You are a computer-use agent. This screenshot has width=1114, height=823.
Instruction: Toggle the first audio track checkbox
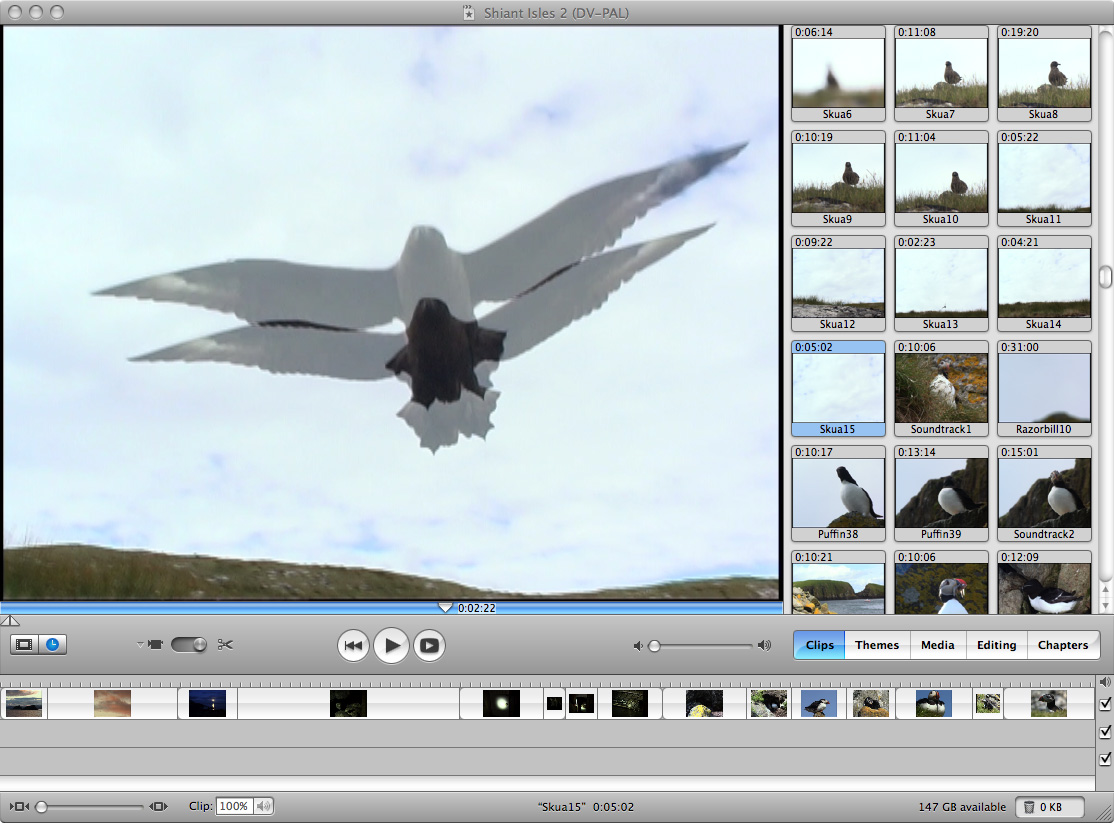tap(1105, 732)
